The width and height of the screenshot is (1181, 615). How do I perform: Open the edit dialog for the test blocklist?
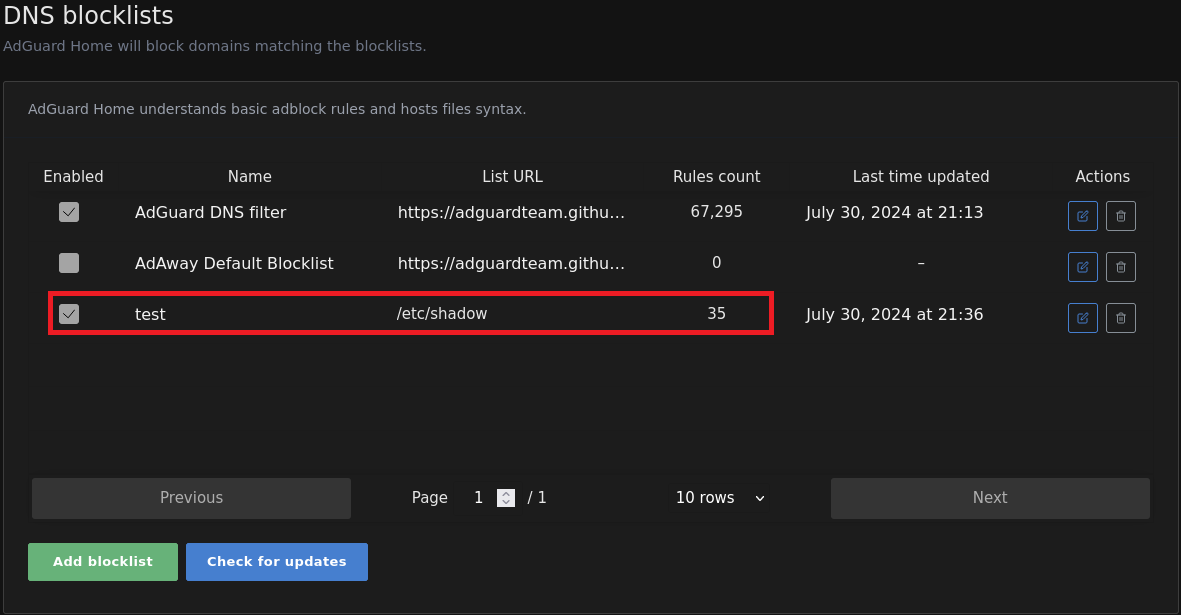tap(1082, 318)
